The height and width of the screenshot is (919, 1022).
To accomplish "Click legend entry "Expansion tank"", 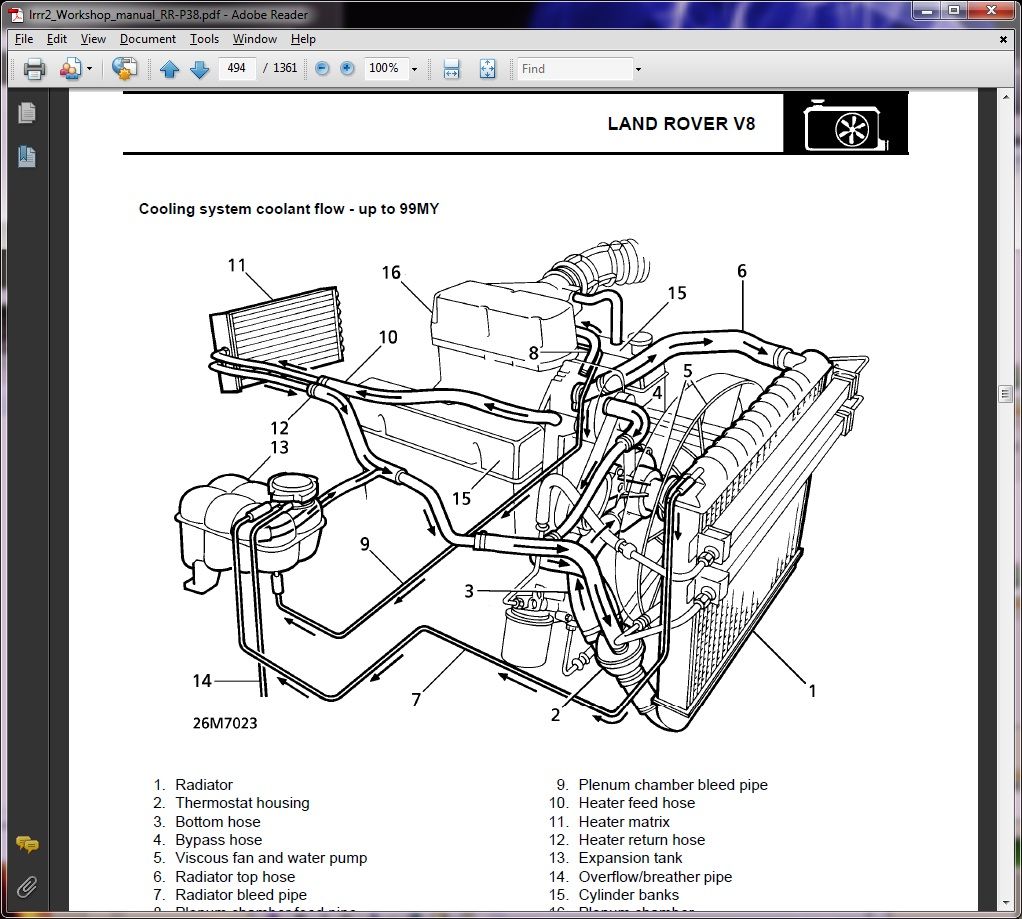I will coord(630,858).
